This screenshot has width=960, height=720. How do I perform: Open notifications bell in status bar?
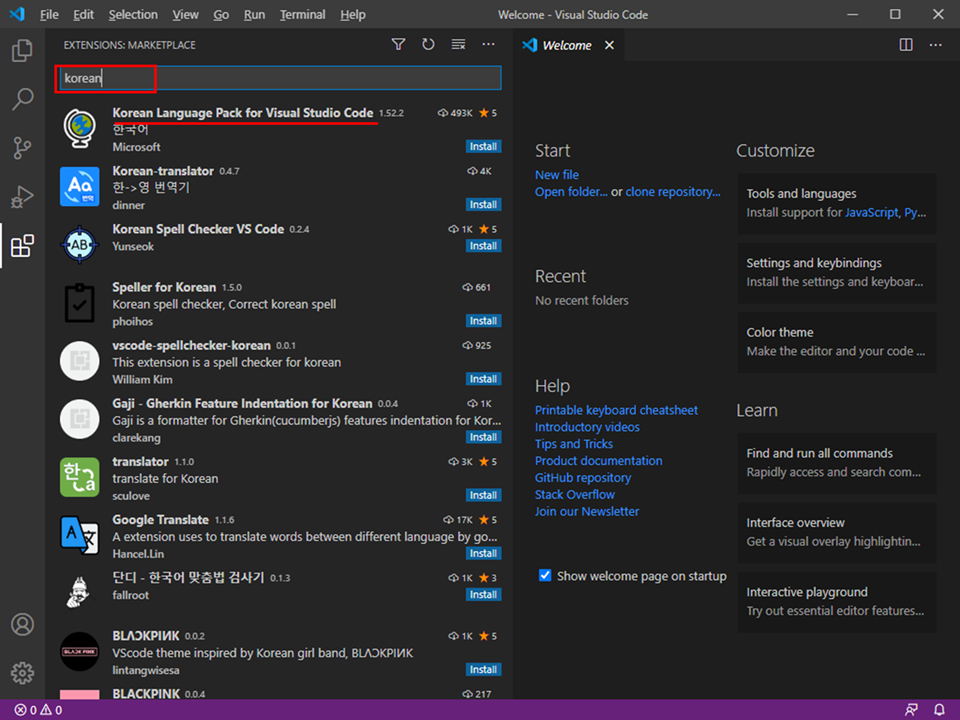click(x=939, y=710)
